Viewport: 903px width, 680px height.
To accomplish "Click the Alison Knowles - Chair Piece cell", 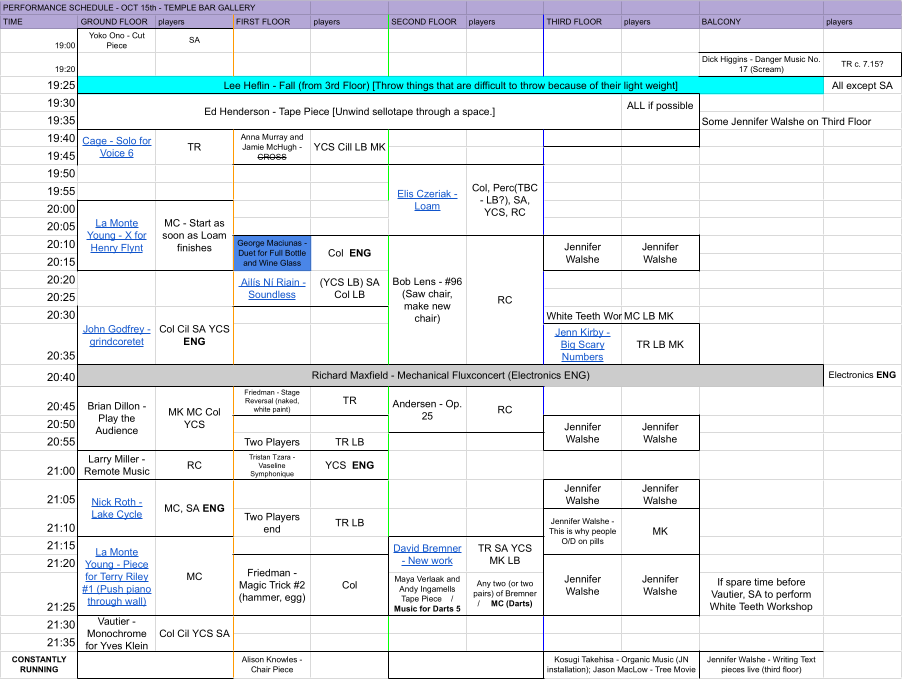I will pyautogui.click(x=271, y=664).
